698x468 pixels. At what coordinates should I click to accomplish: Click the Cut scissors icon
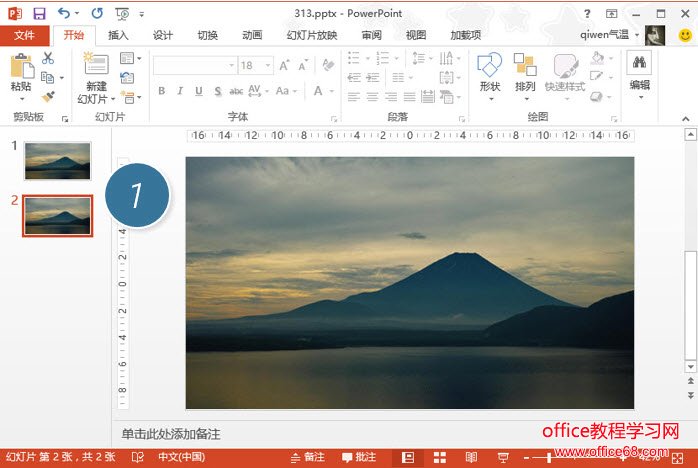tap(47, 58)
